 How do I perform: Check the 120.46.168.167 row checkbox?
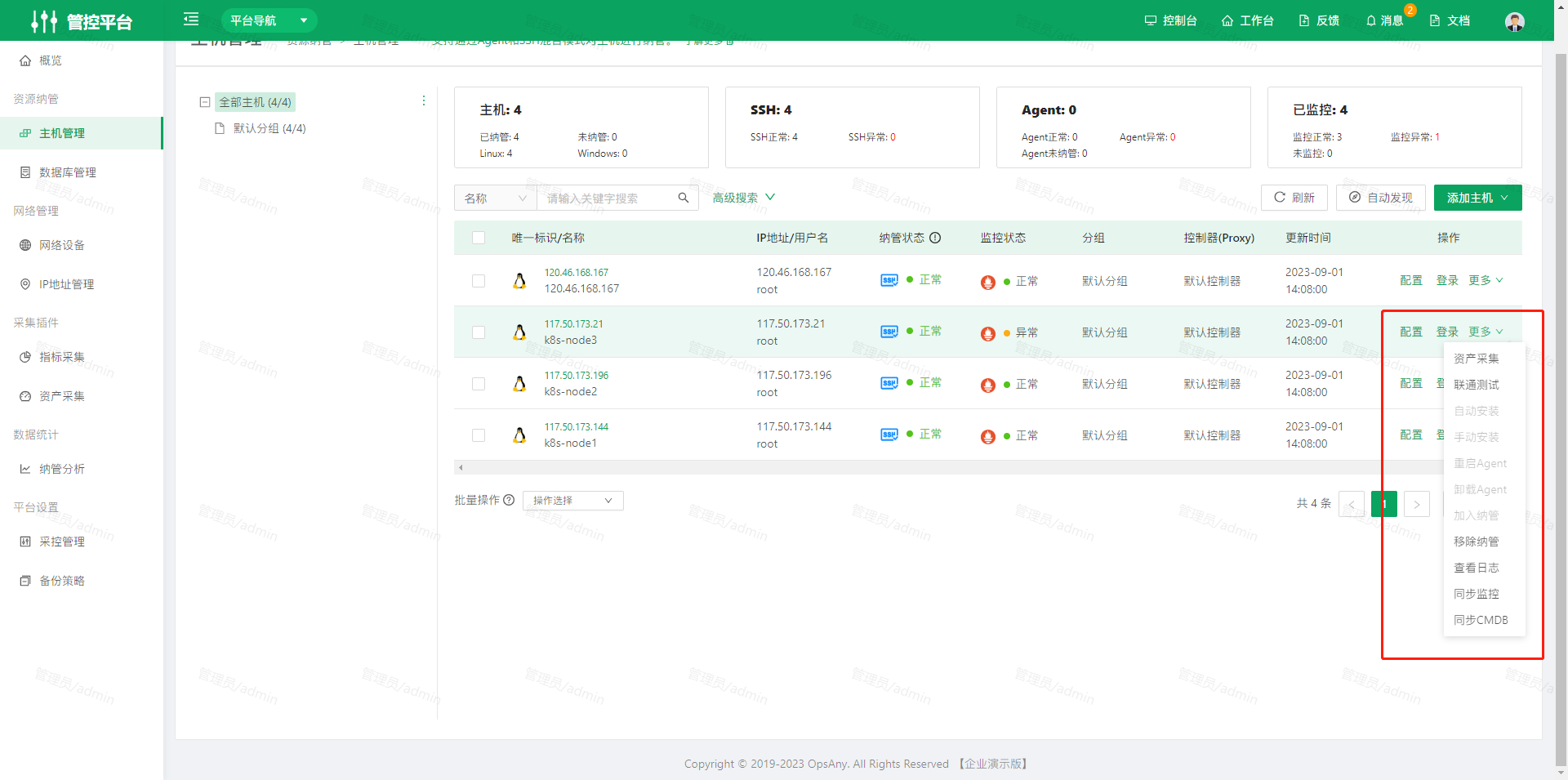(x=479, y=281)
